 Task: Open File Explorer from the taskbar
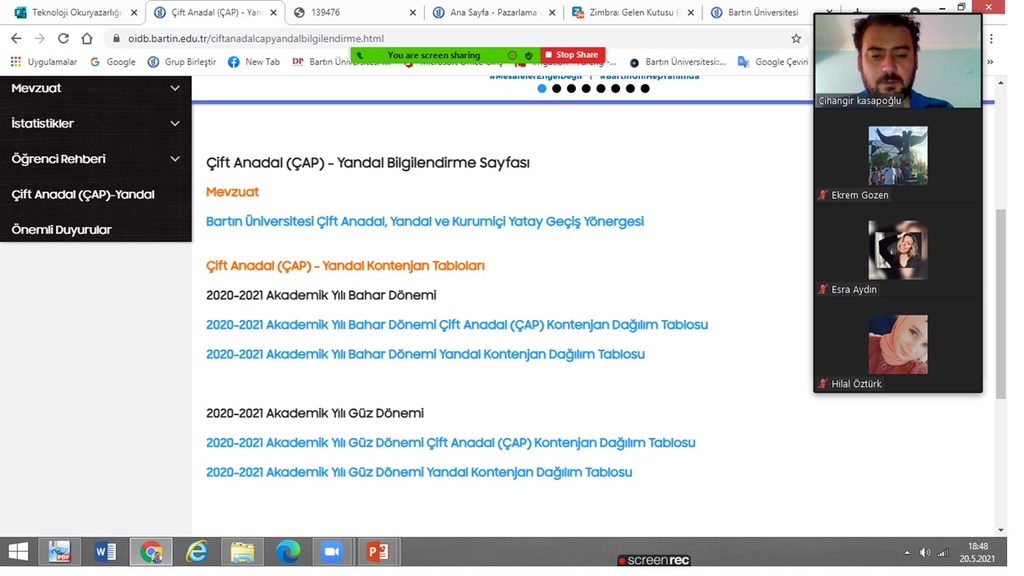pos(242,551)
